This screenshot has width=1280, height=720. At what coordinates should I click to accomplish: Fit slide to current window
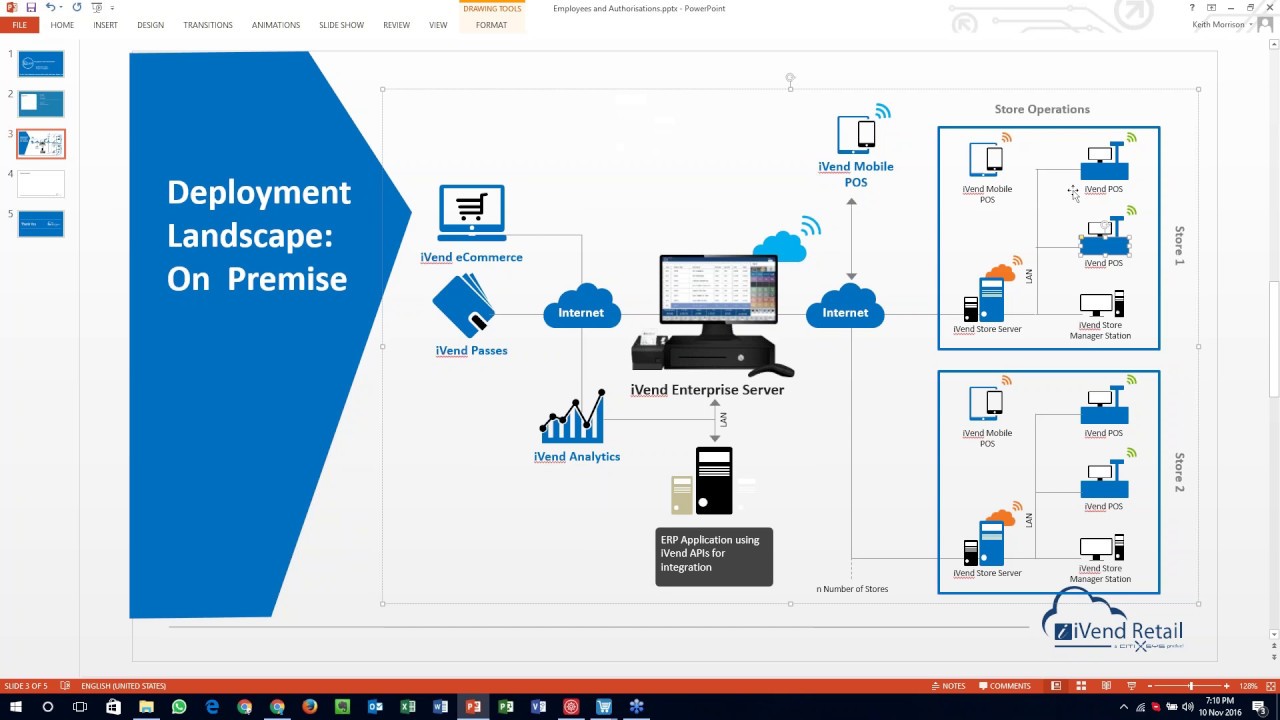[1270, 686]
